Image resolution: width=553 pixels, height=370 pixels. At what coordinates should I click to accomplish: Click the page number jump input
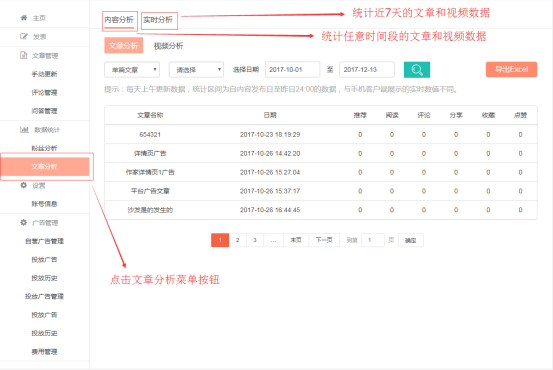pos(373,240)
